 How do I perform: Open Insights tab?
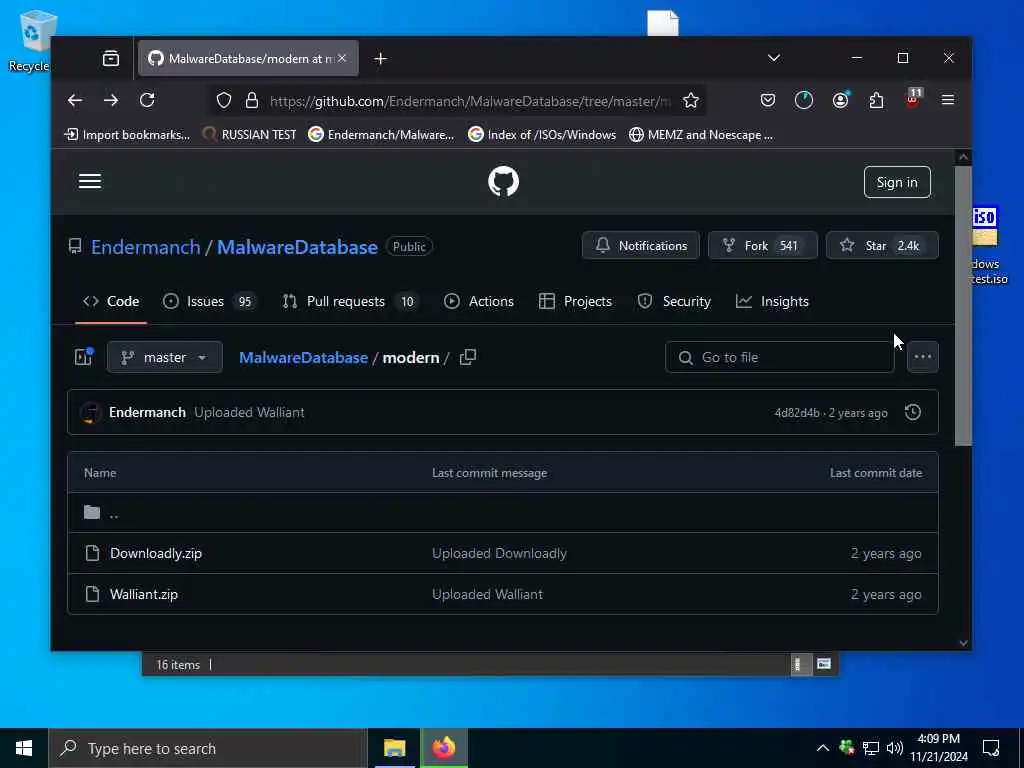click(772, 301)
